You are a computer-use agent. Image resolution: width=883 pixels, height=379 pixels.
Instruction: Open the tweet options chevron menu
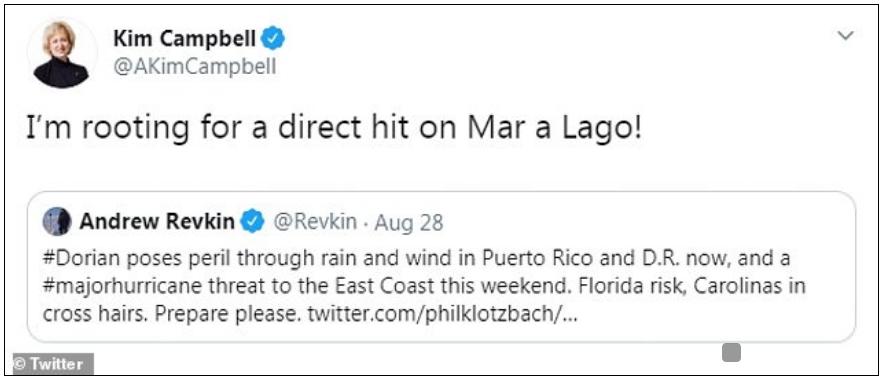(846, 35)
